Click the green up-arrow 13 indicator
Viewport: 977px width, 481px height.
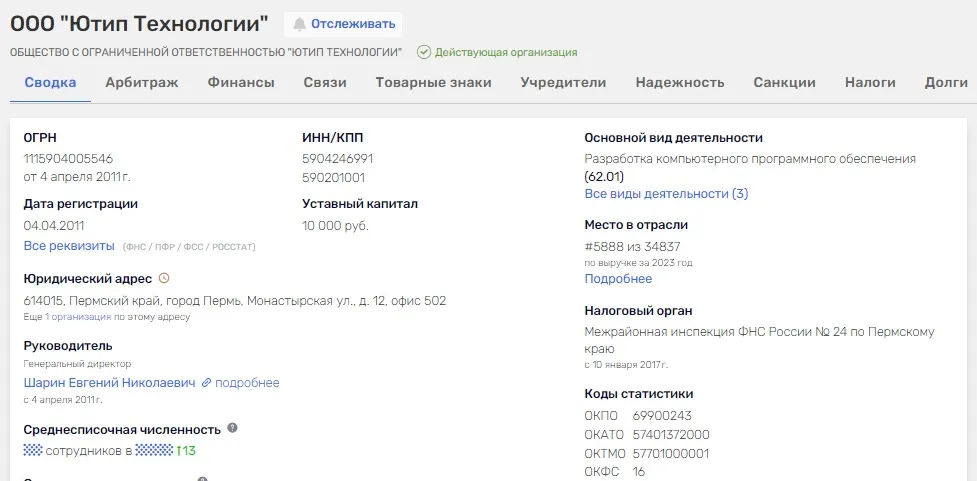[186, 450]
